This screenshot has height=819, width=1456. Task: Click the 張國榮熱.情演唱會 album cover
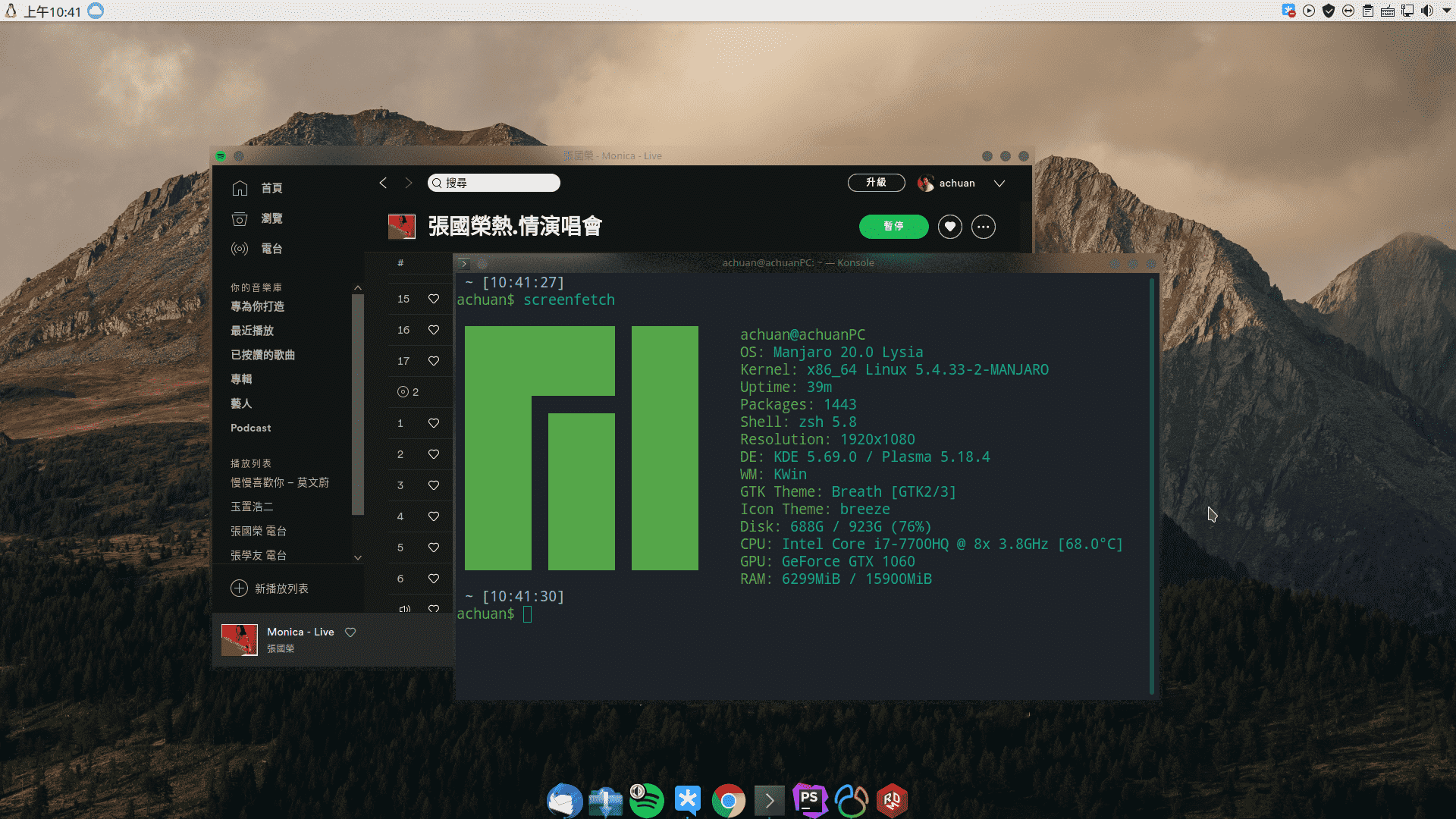click(402, 226)
